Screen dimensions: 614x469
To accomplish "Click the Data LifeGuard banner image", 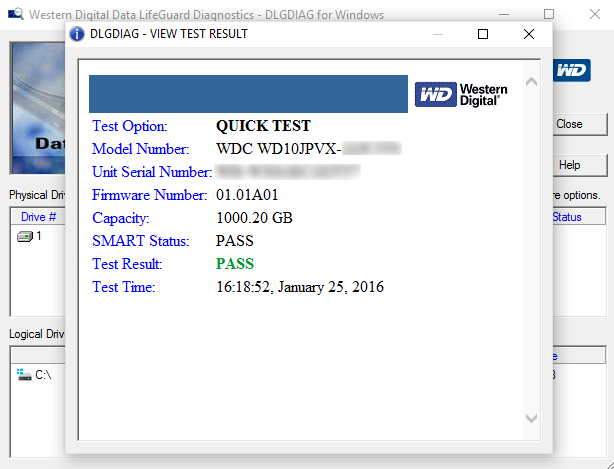I will (x=38, y=108).
